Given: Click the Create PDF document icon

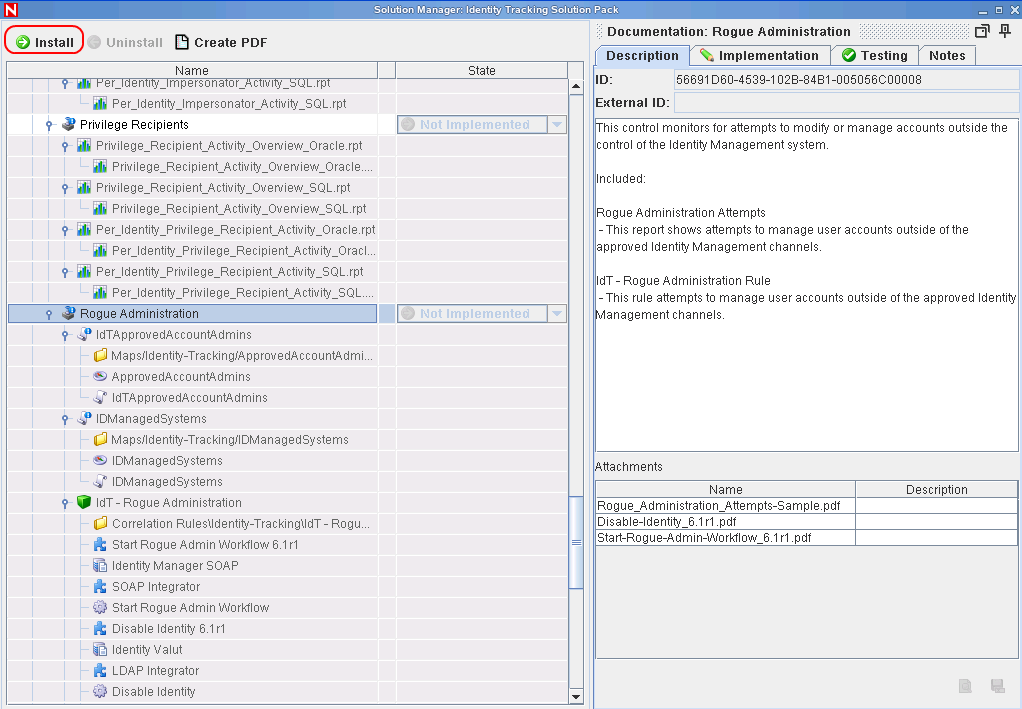Looking at the screenshot, I should point(182,42).
